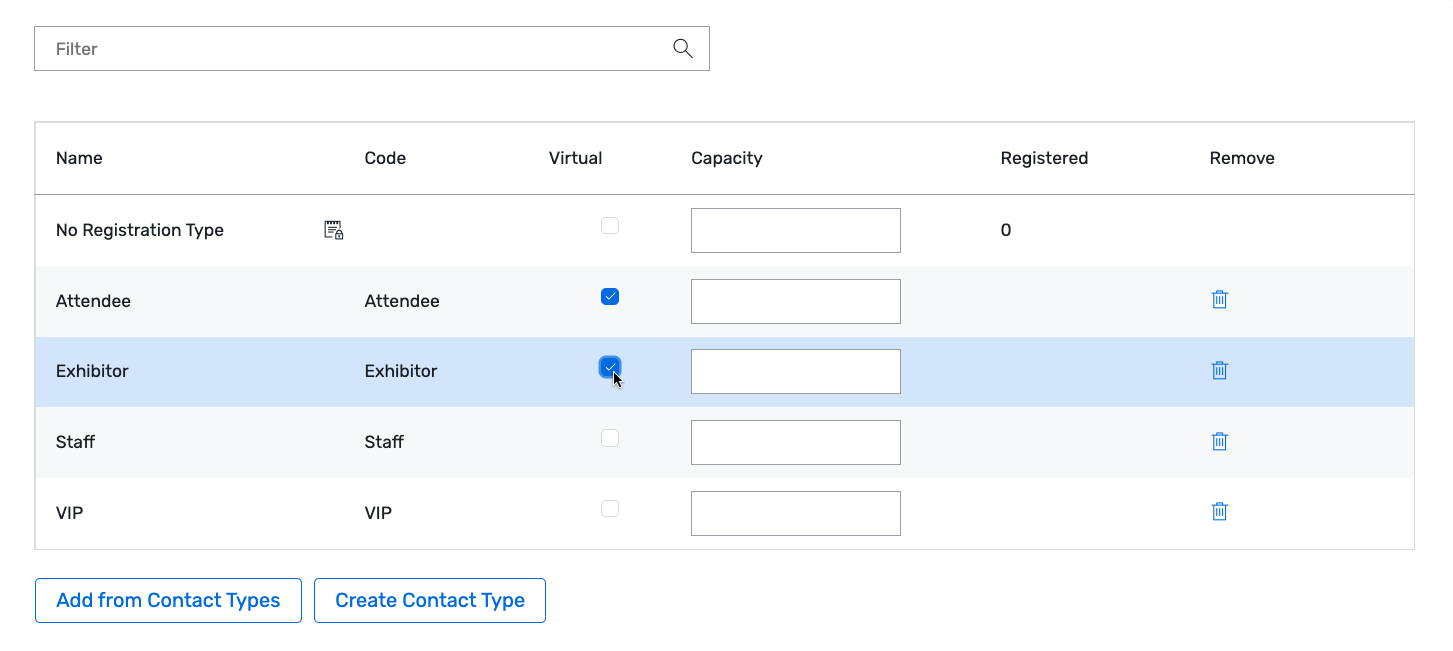1453x651 pixels.
Task: Click the Exhibitor code cell
Action: (401, 371)
